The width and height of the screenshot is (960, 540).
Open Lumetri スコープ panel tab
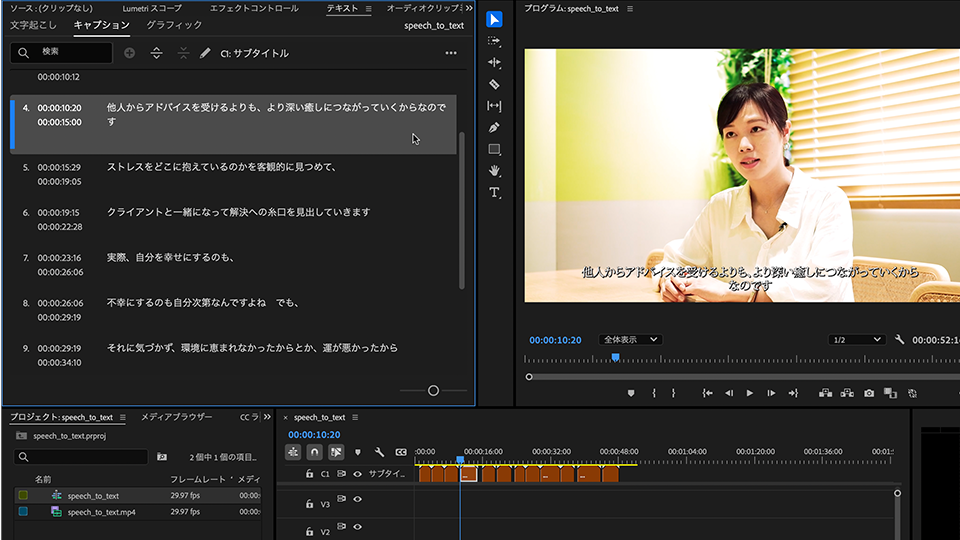[152, 9]
